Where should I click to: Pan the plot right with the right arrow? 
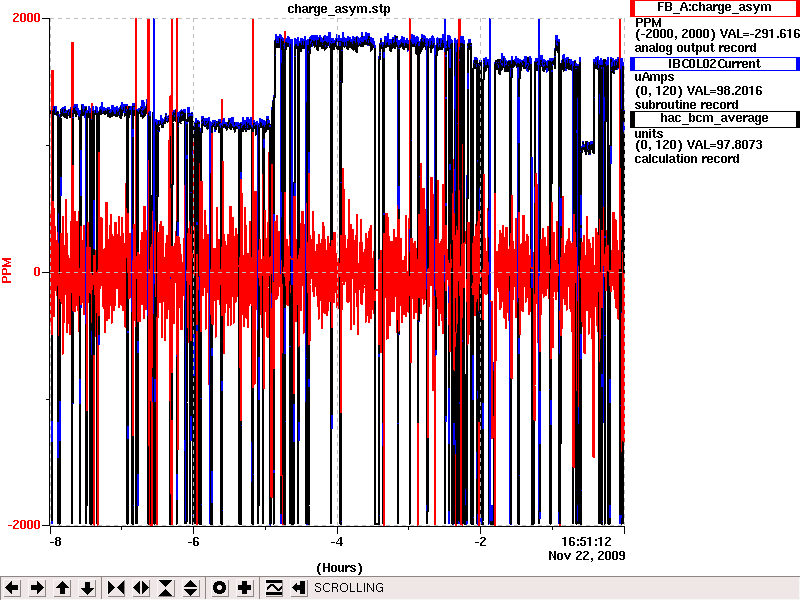37,588
